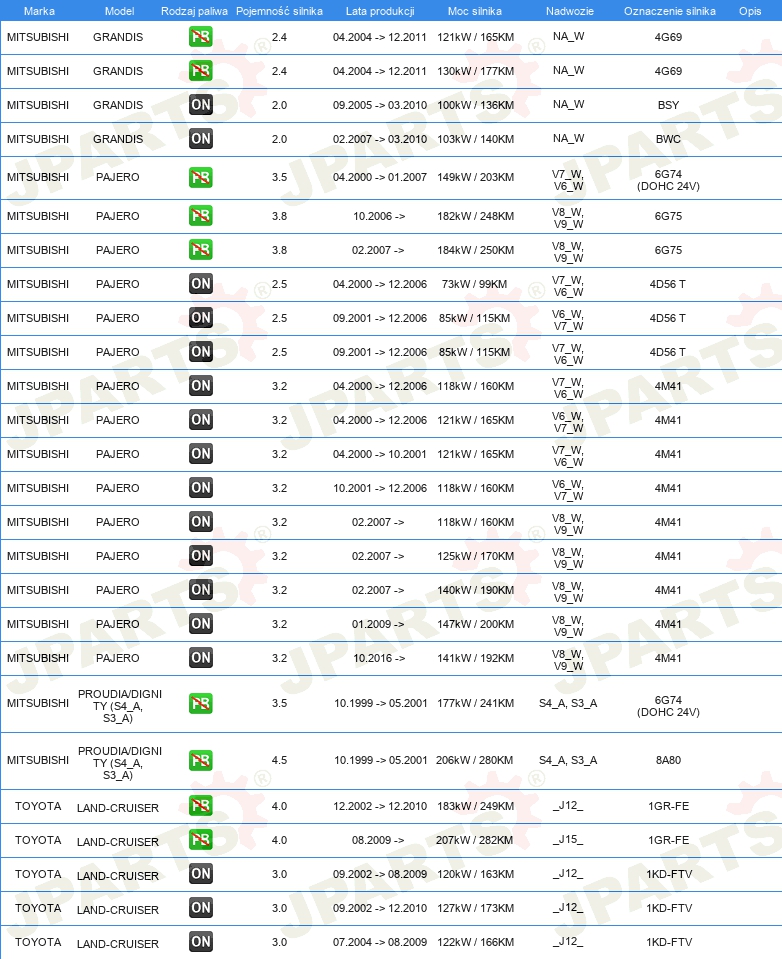Image resolution: width=782 pixels, height=959 pixels.
Task: Select the ON icon for Pajero 141kW / 192KM
Action: pos(201,658)
